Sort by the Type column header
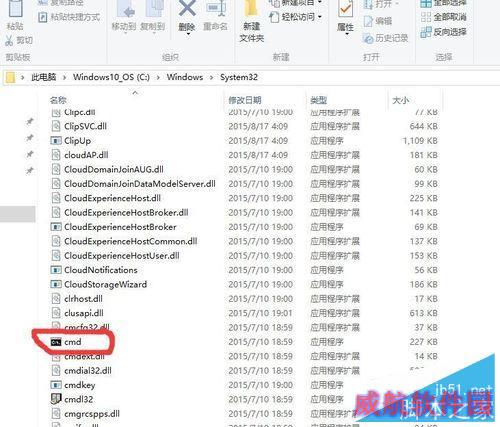 point(318,100)
